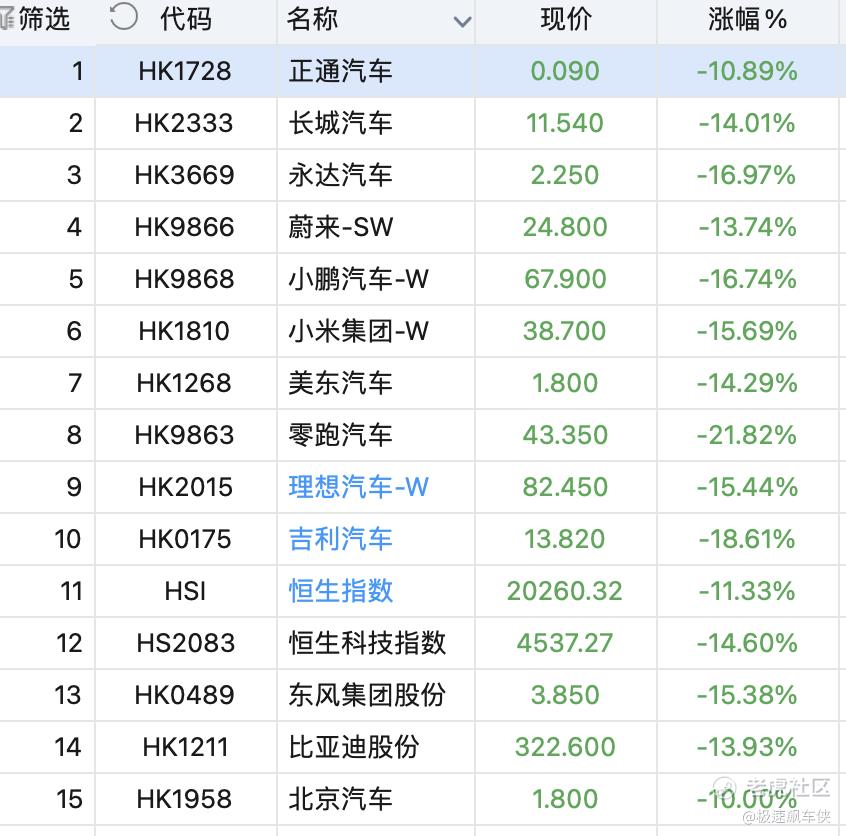Click price 82.450 of 理想汽车-W
Image resolution: width=846 pixels, height=836 pixels.
[565, 487]
